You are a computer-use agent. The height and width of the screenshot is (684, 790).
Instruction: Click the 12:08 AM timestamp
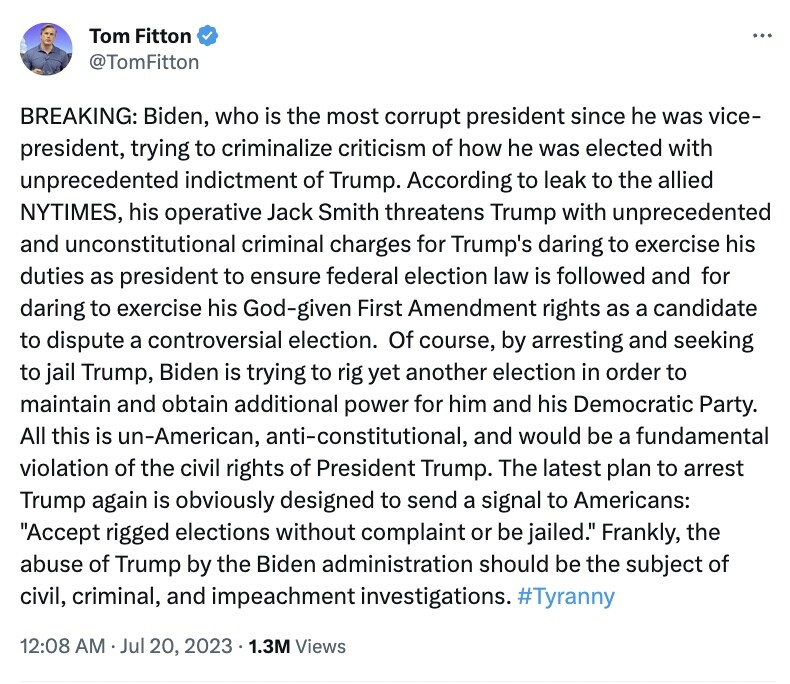click(x=62, y=646)
